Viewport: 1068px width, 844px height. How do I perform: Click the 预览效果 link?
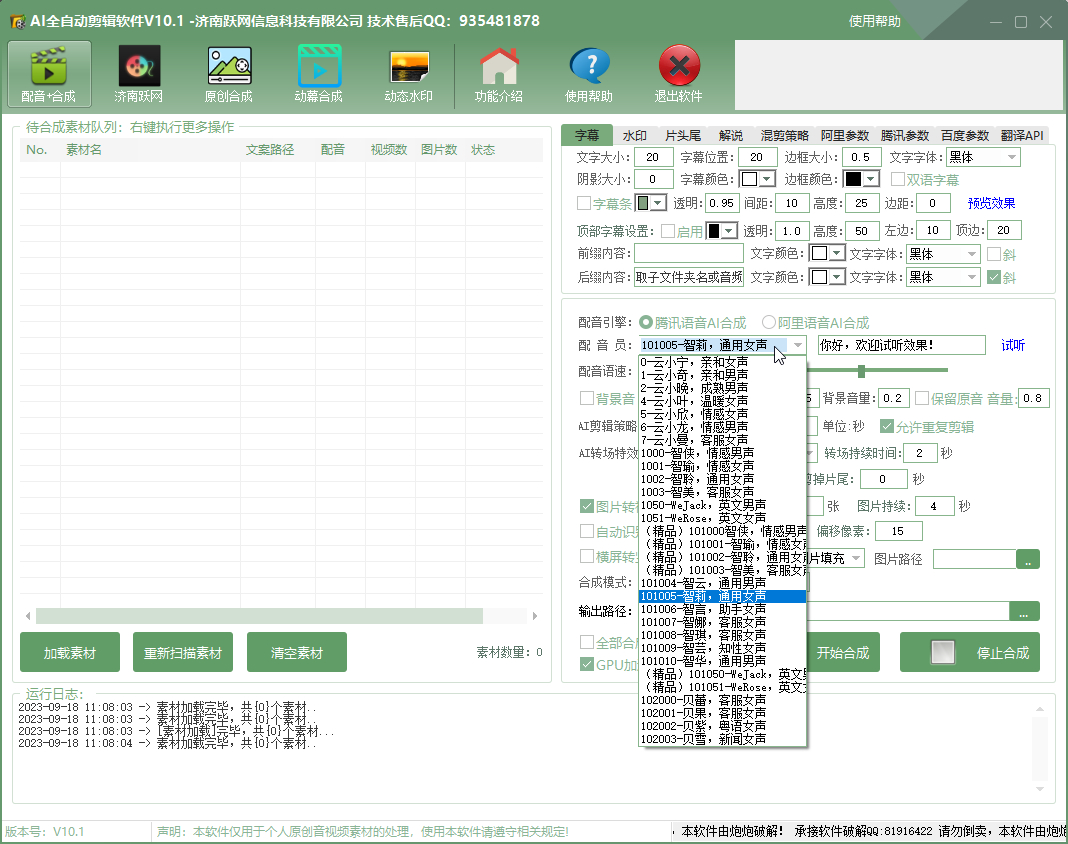[991, 203]
